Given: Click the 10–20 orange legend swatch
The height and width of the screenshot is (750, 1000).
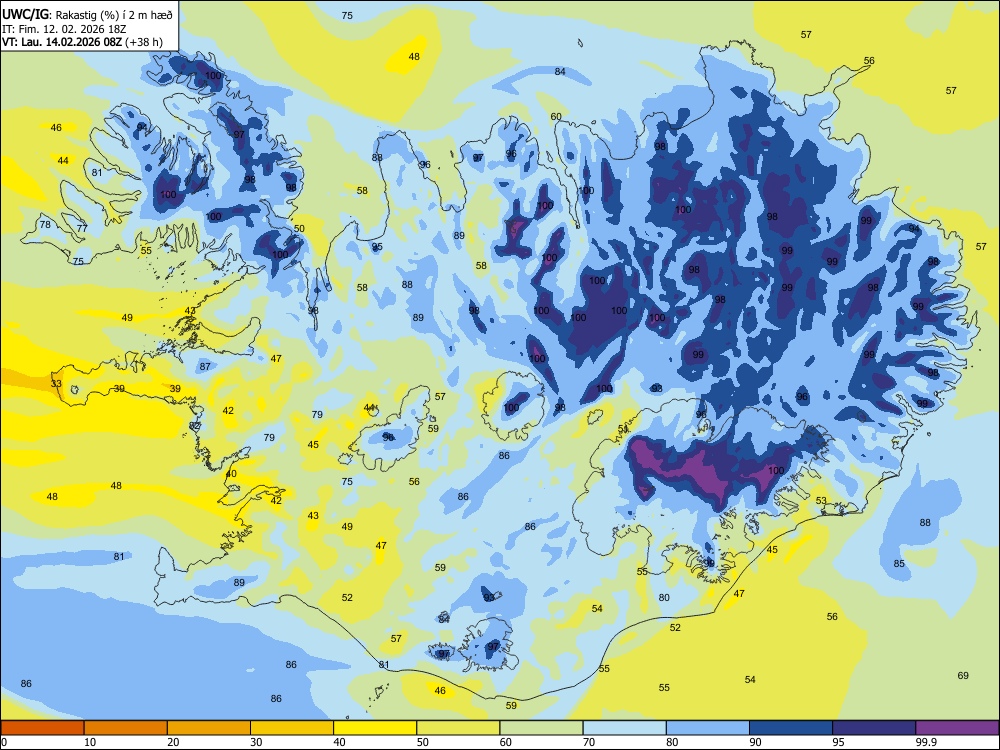Looking at the screenshot, I should (x=126, y=728).
